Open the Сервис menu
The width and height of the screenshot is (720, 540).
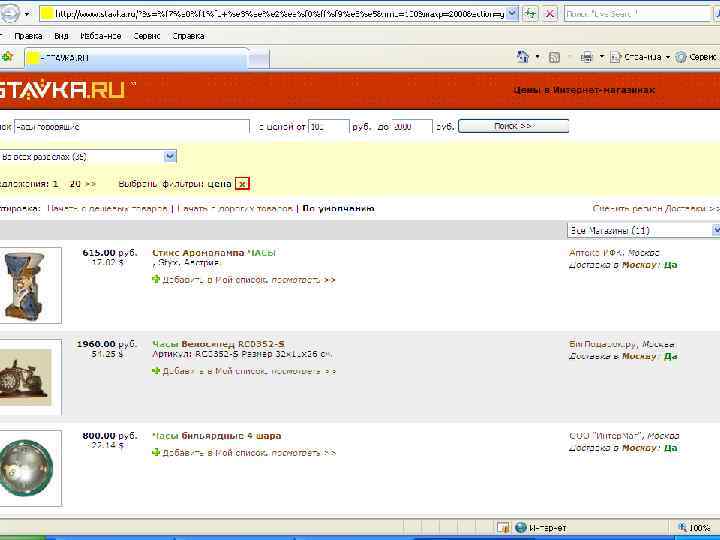tap(146, 36)
